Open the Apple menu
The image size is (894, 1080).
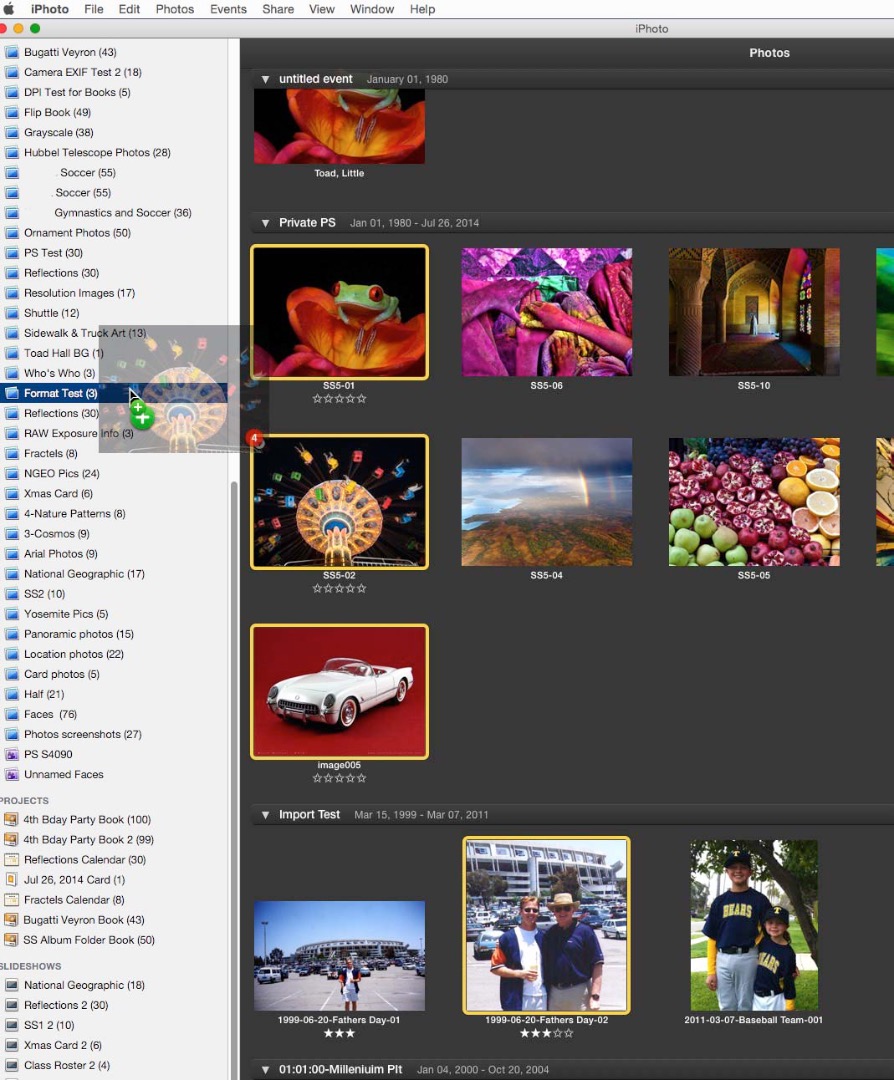click(x=8, y=9)
